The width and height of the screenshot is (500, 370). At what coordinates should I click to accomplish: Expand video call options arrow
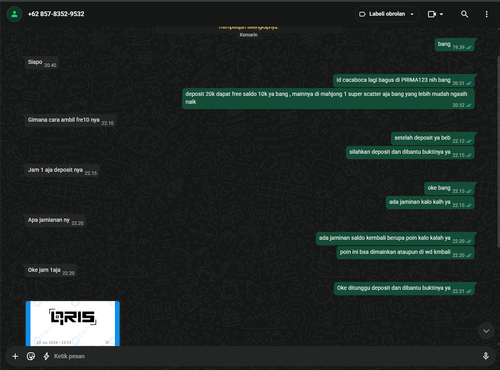pyautogui.click(x=442, y=14)
